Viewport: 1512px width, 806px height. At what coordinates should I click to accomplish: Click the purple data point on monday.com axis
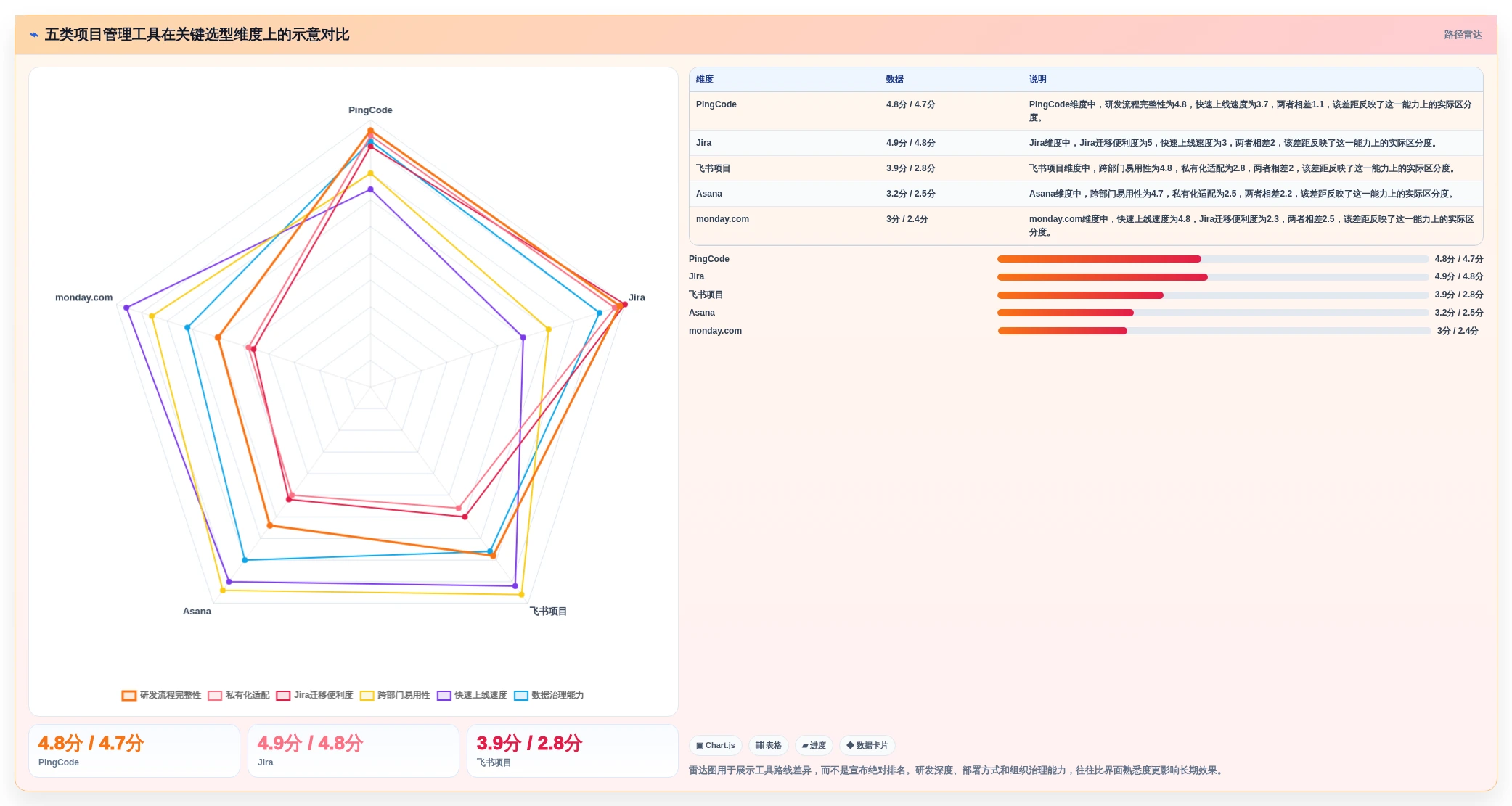[126, 308]
